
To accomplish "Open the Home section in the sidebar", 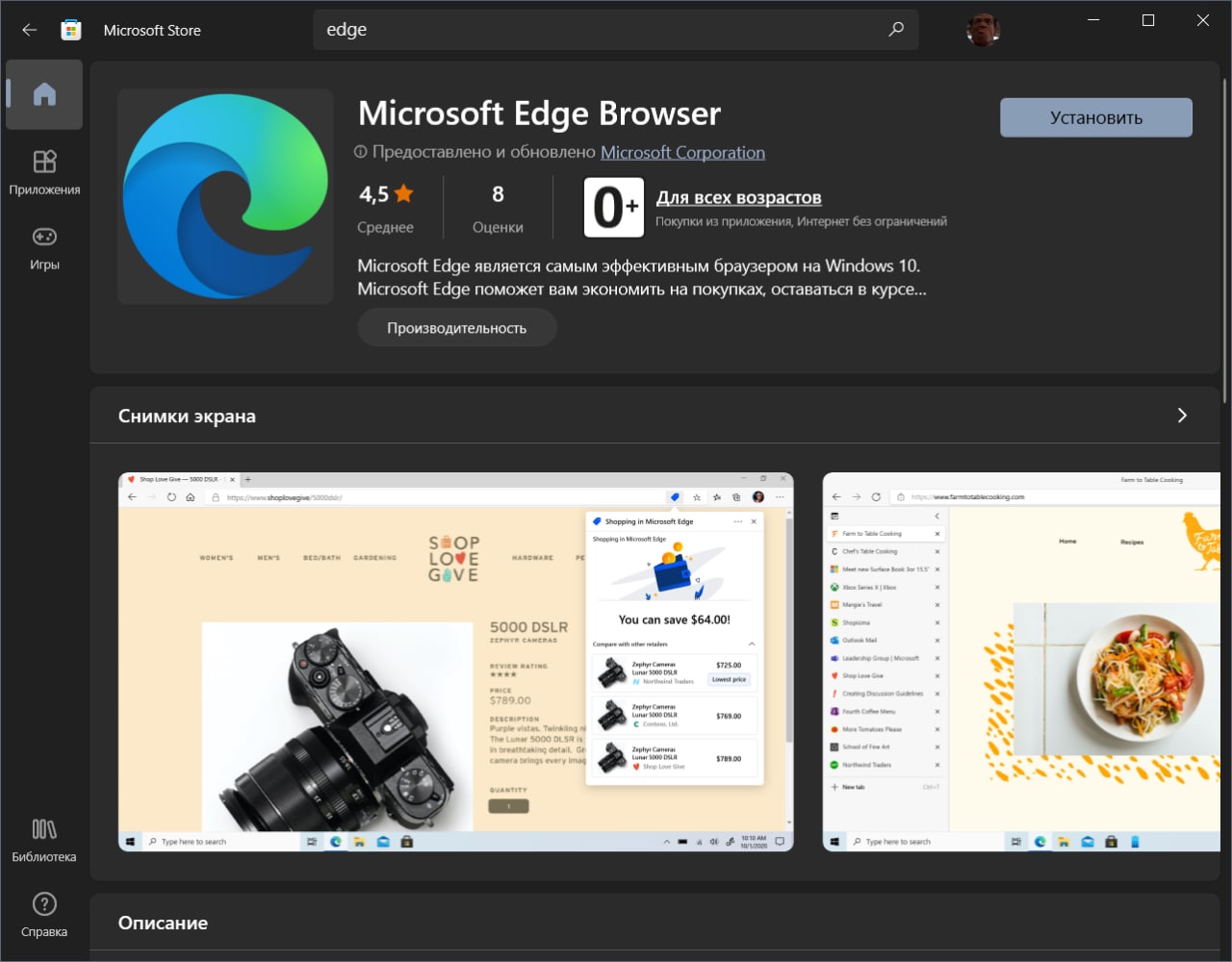I will click(44, 94).
